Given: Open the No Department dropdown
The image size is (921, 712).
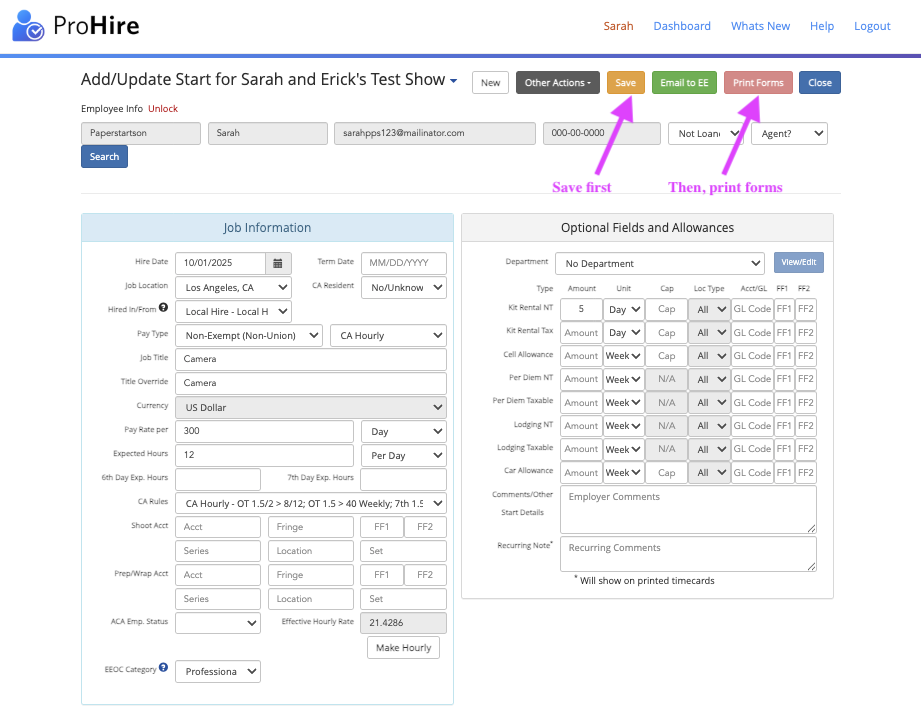Looking at the screenshot, I should click(x=660, y=264).
